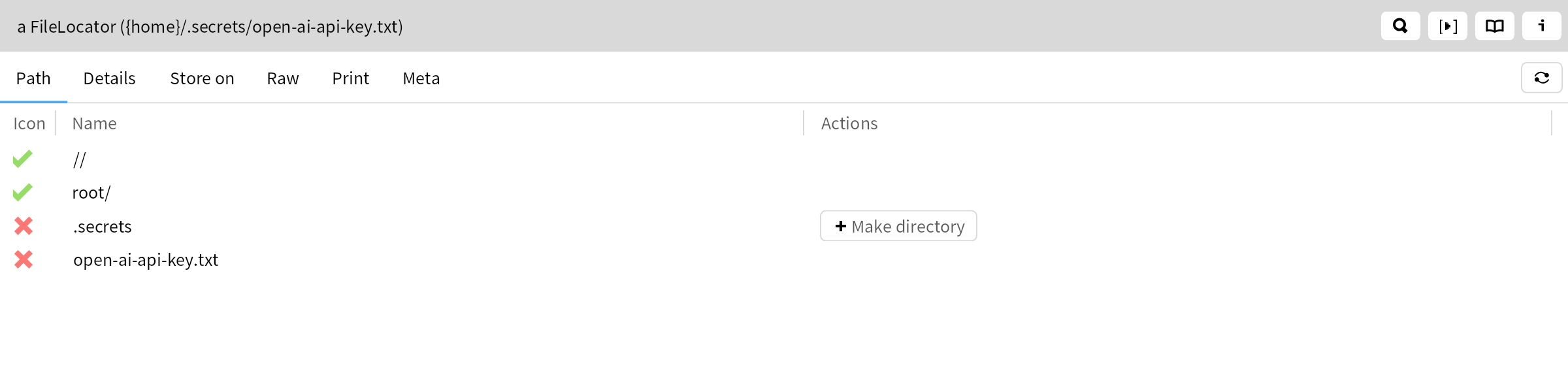The height and width of the screenshot is (392, 1568).
Task: Open the search magnifier icon
Action: (1400, 26)
